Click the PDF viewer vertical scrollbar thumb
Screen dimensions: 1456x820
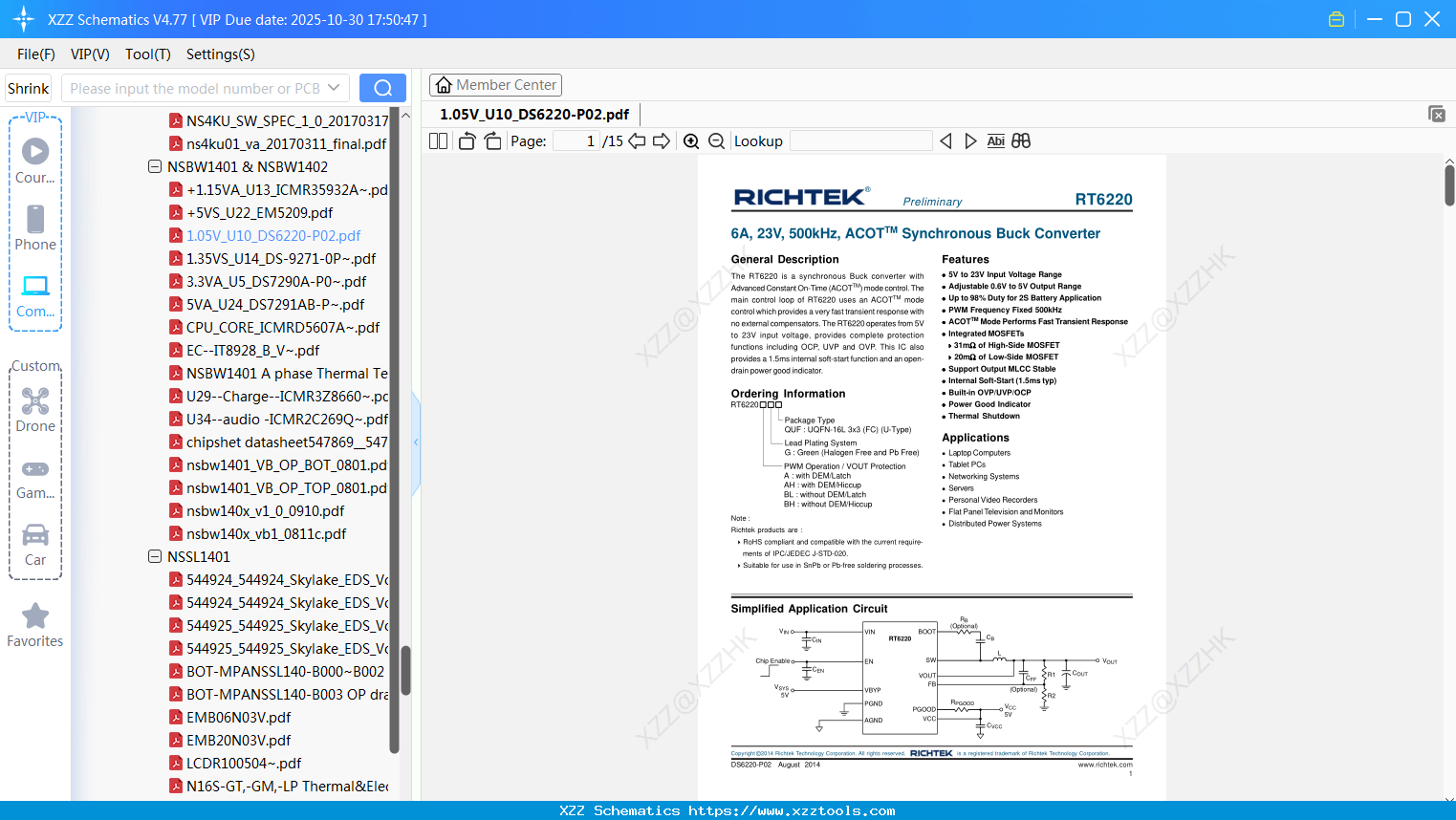pos(1449,185)
